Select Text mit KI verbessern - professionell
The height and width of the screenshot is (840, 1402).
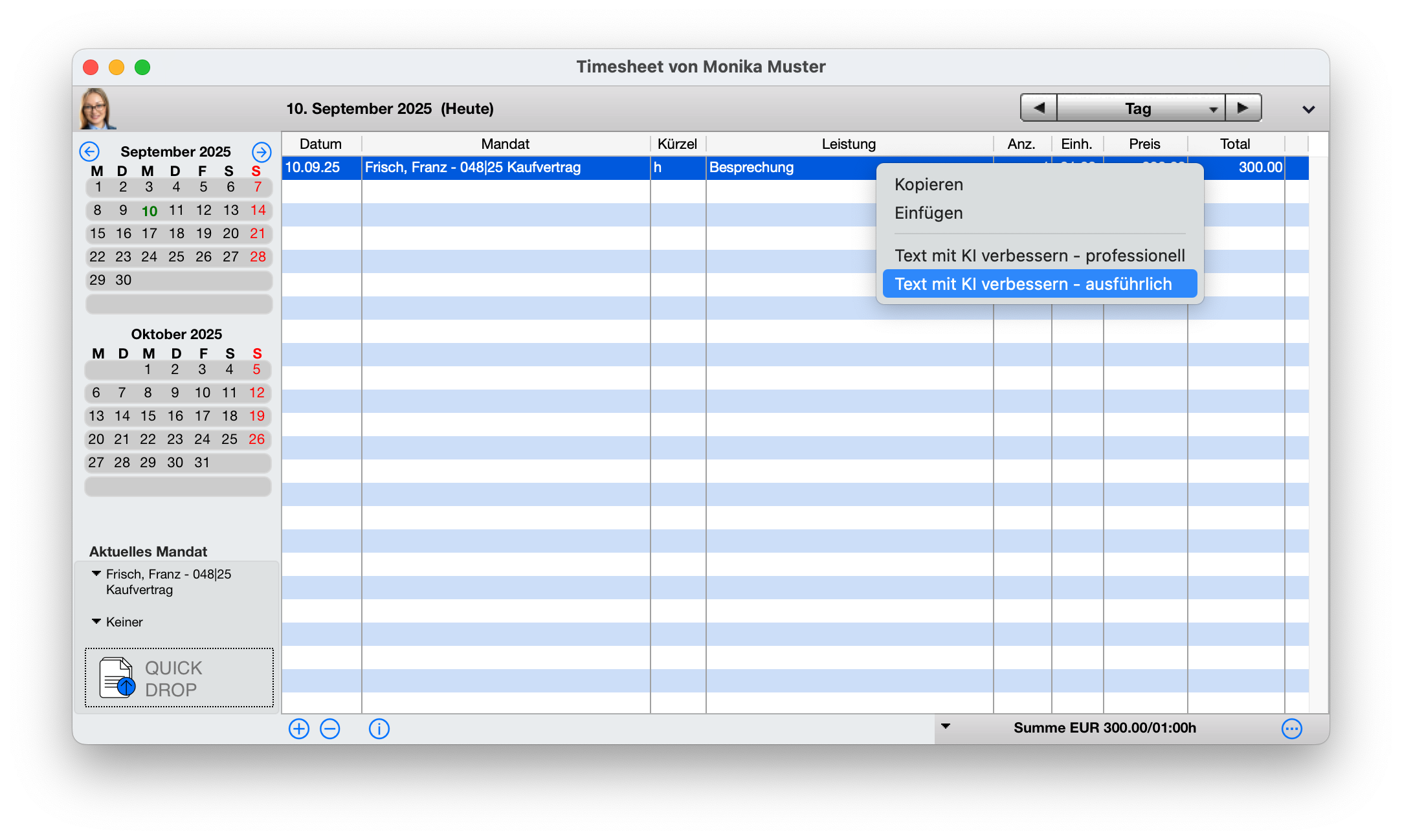[1040, 256]
